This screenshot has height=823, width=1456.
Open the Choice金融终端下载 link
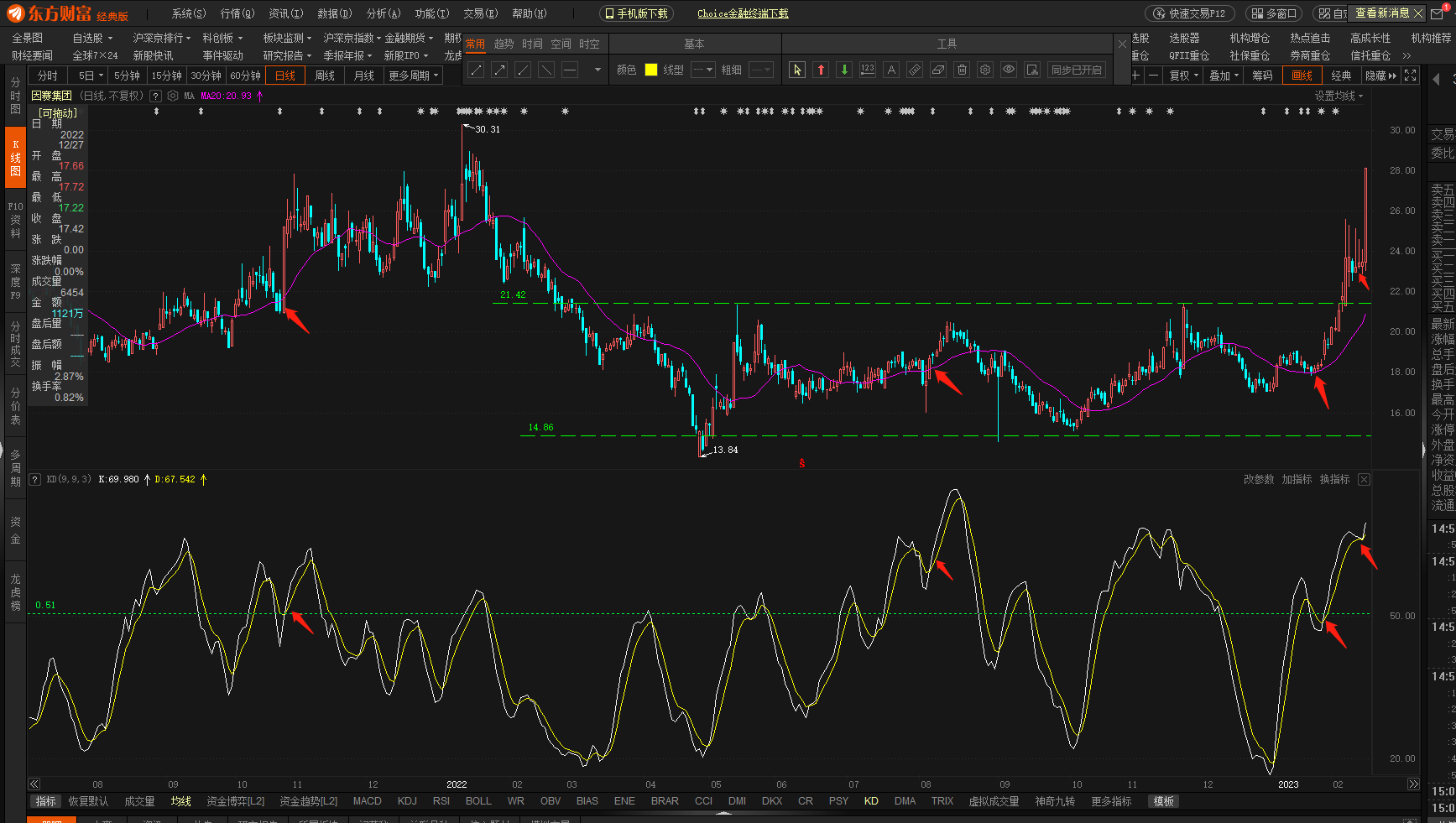pyautogui.click(x=743, y=13)
